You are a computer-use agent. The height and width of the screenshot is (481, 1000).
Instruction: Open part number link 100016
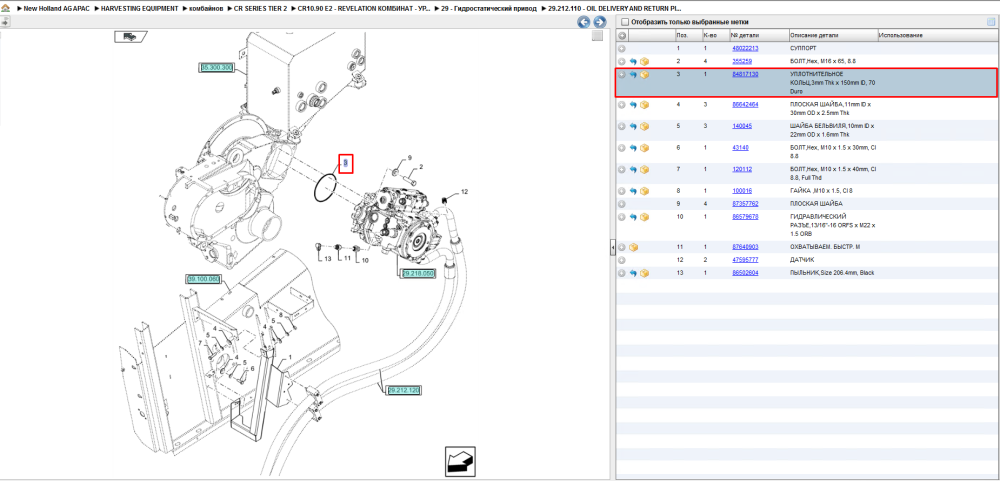[x=742, y=191]
